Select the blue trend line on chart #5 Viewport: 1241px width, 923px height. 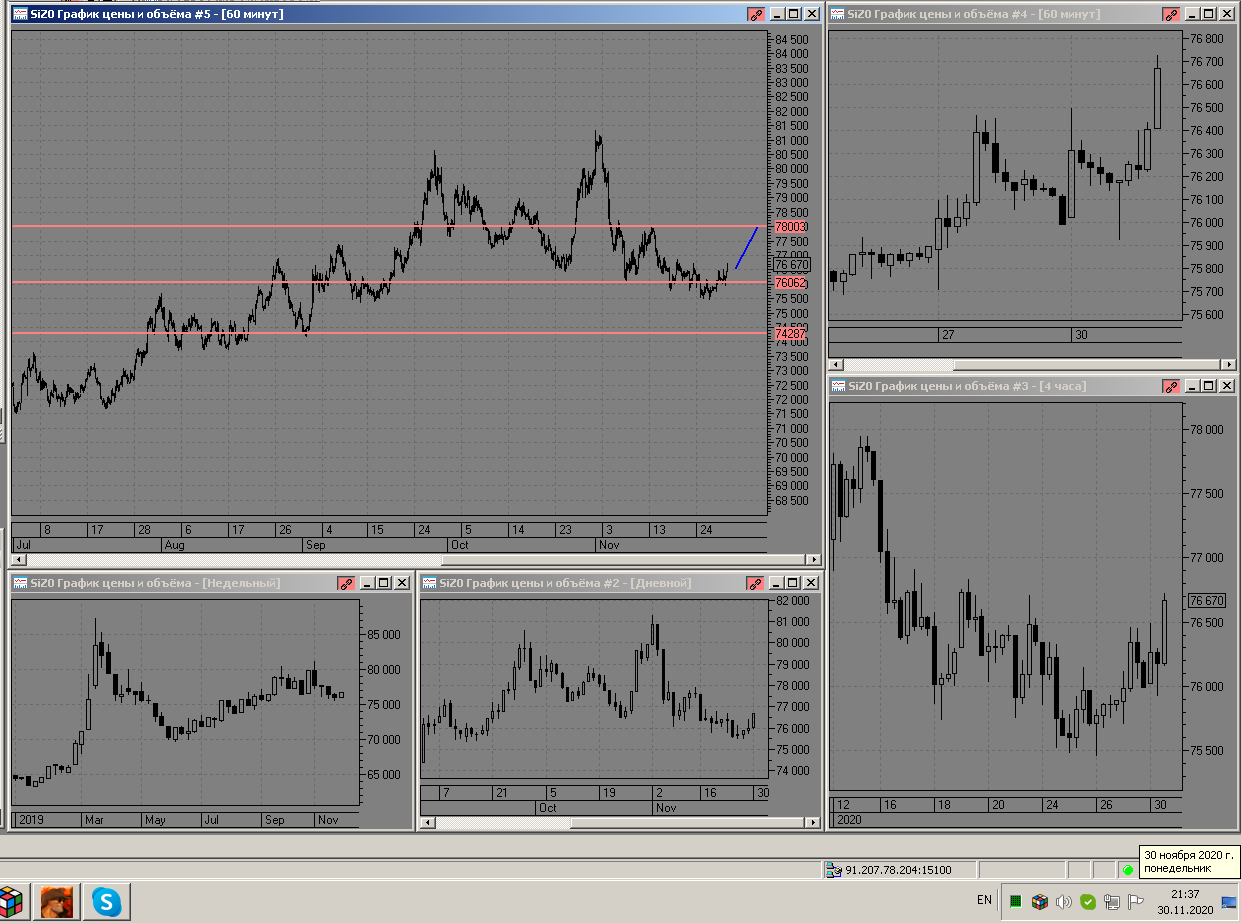pyautogui.click(x=746, y=248)
